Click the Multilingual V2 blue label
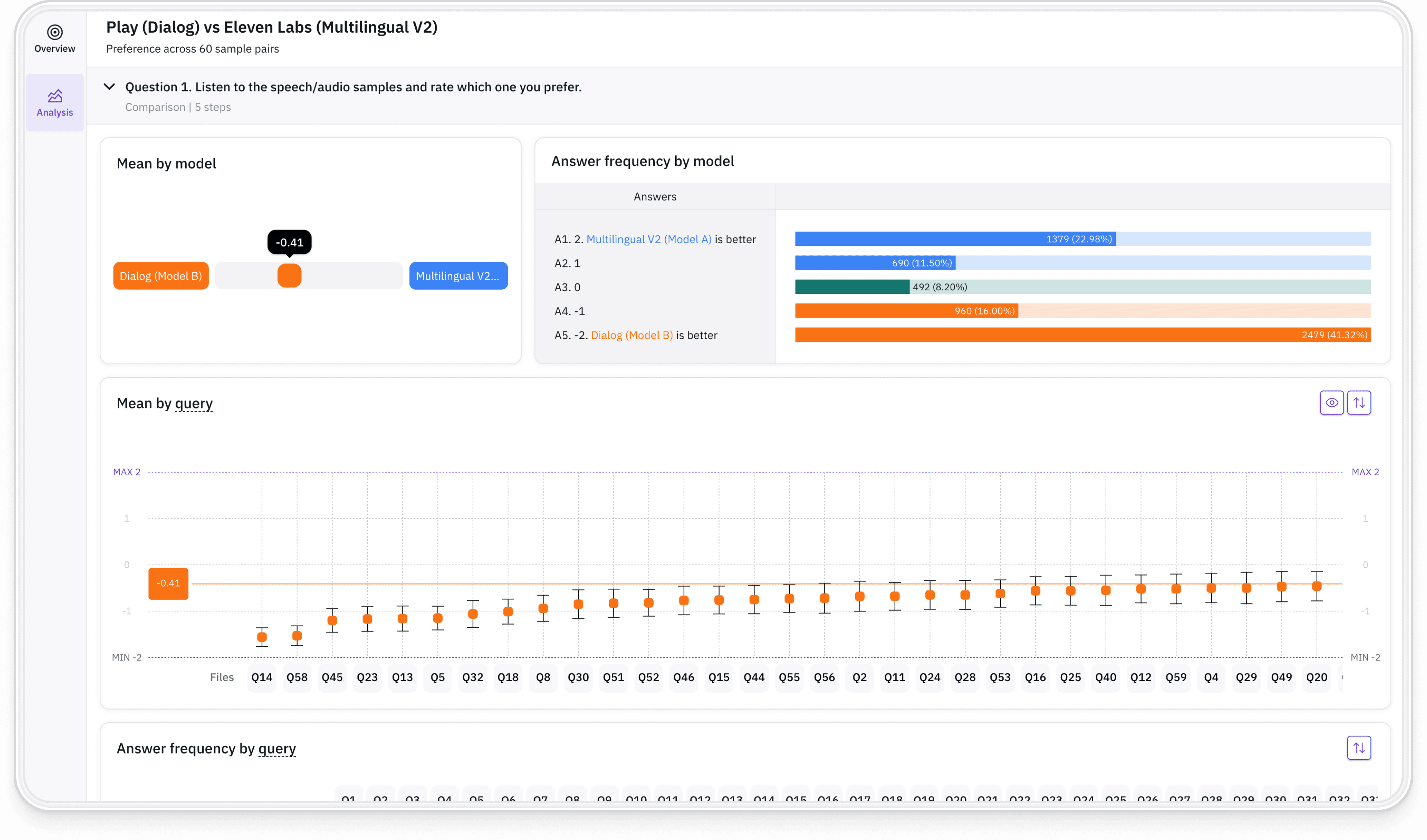The width and height of the screenshot is (1427, 840). pos(458,276)
